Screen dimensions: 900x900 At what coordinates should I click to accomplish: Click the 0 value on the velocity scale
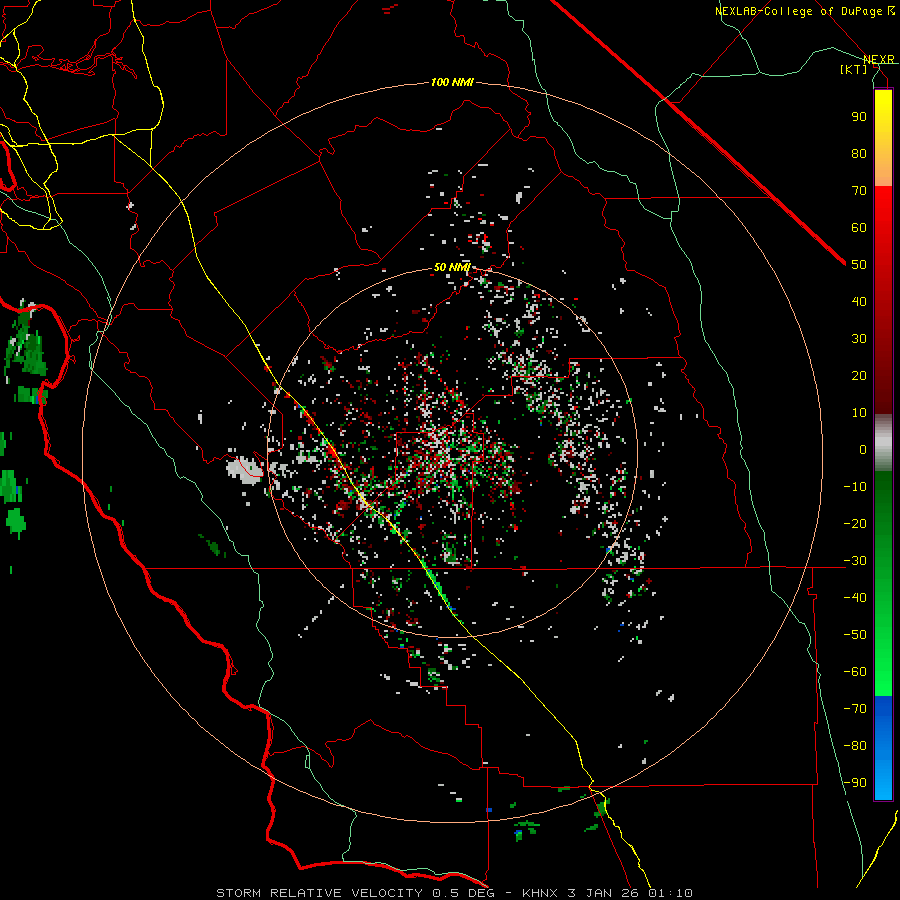863,450
